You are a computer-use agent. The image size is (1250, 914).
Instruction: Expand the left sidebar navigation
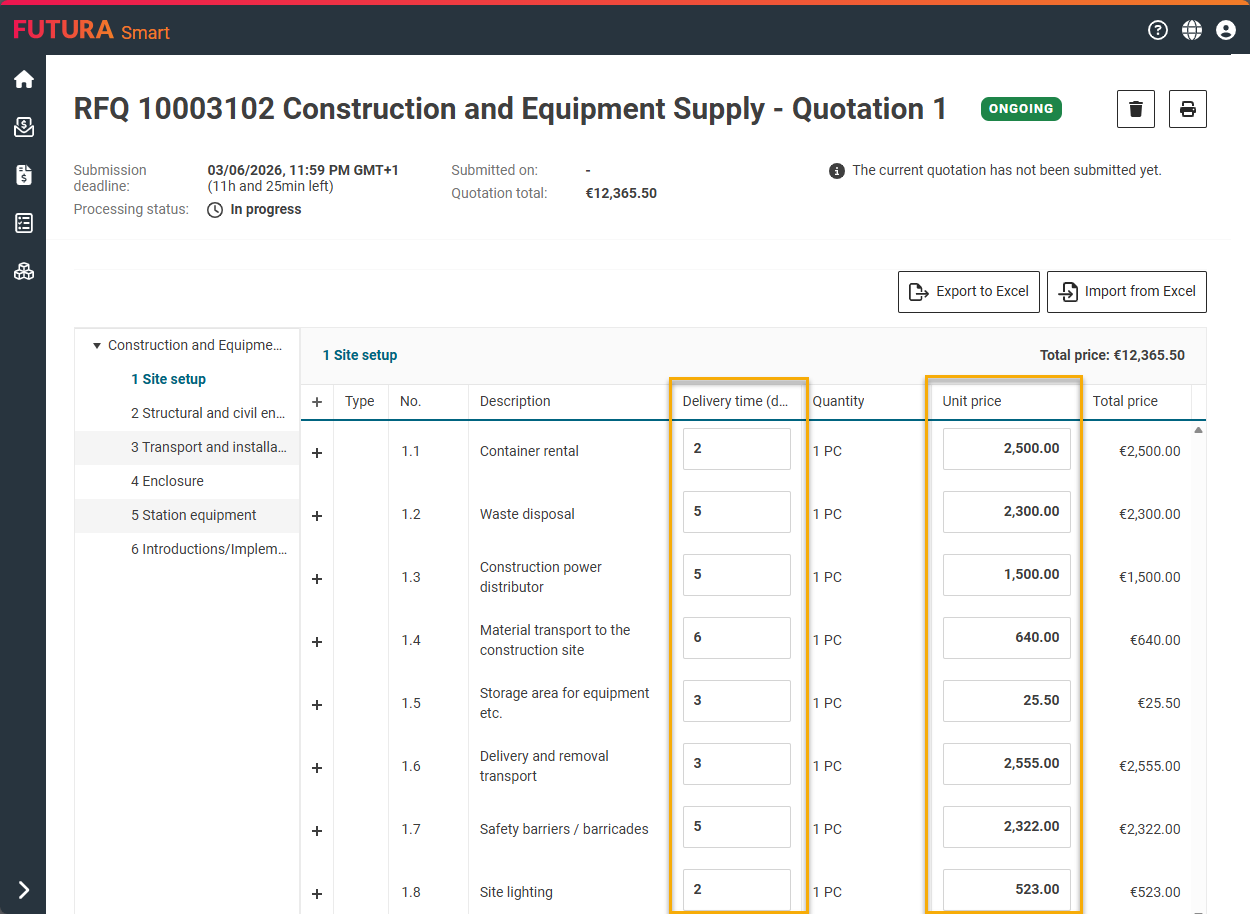[x=23, y=890]
